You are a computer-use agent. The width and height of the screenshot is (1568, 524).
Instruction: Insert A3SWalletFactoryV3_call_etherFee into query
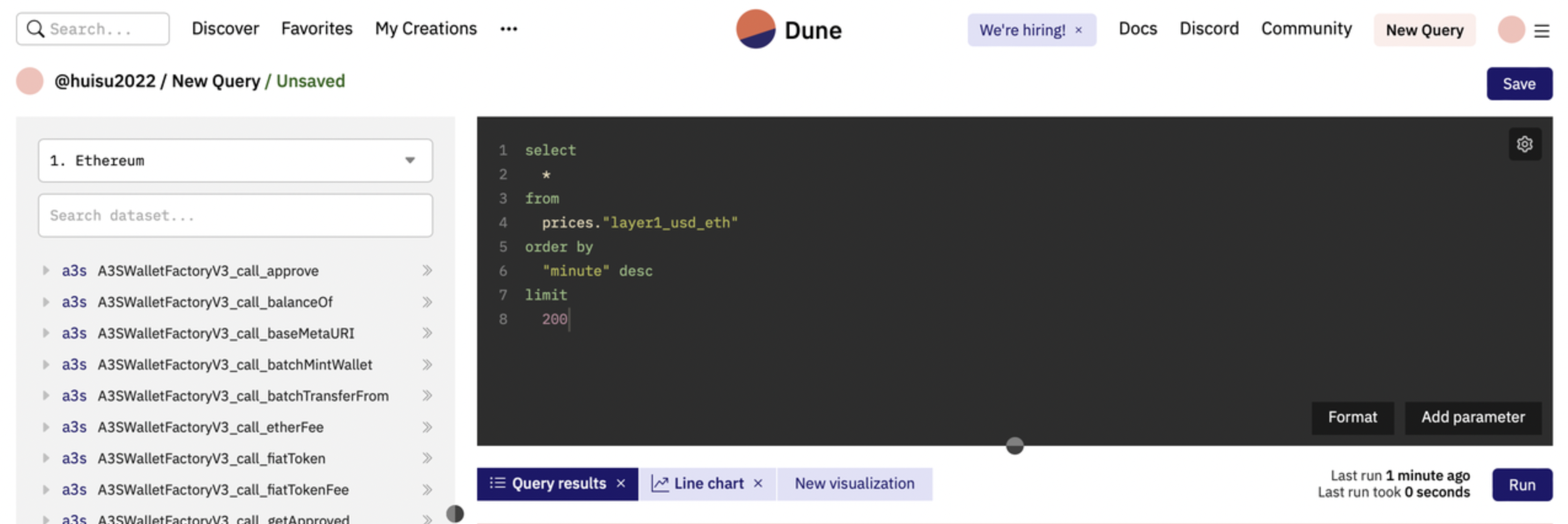tap(427, 427)
